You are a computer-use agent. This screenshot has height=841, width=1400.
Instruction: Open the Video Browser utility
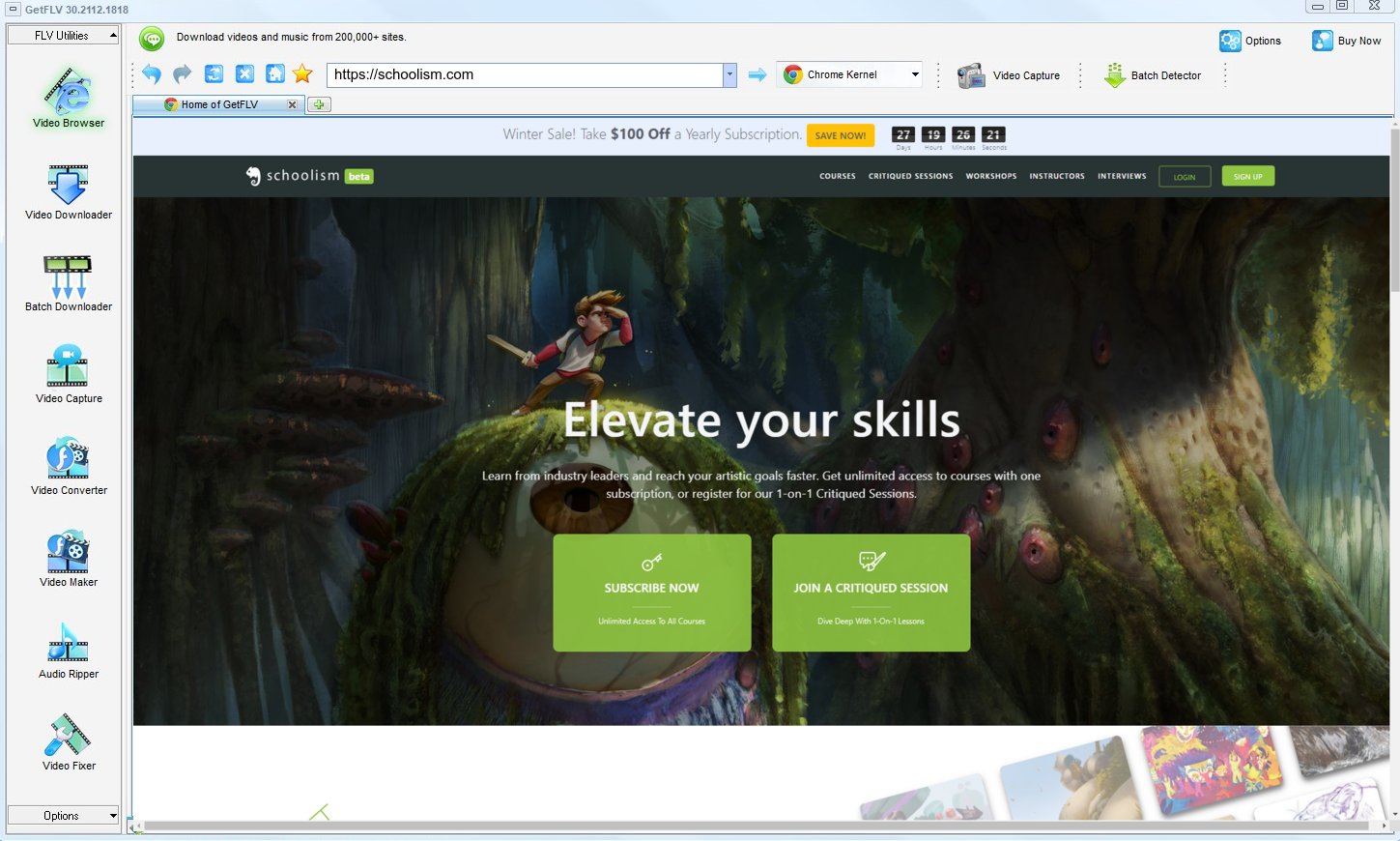click(69, 97)
